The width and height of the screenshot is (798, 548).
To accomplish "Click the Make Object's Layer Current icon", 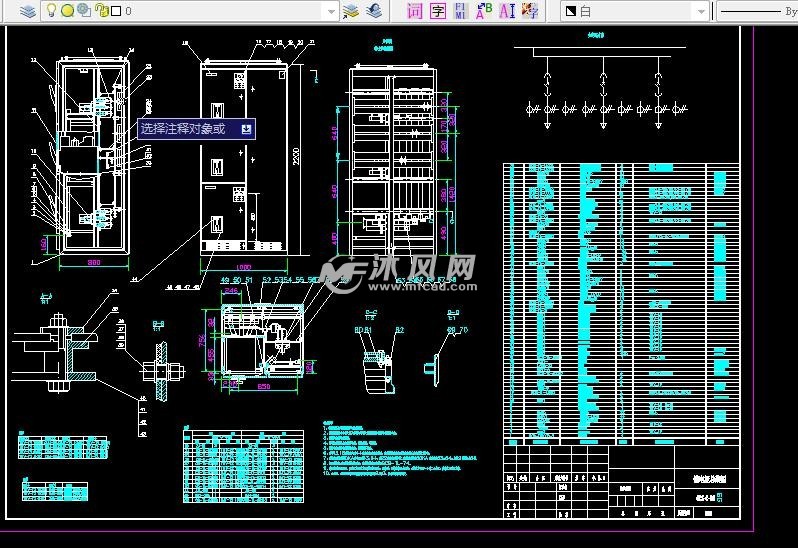I will tap(351, 11).
